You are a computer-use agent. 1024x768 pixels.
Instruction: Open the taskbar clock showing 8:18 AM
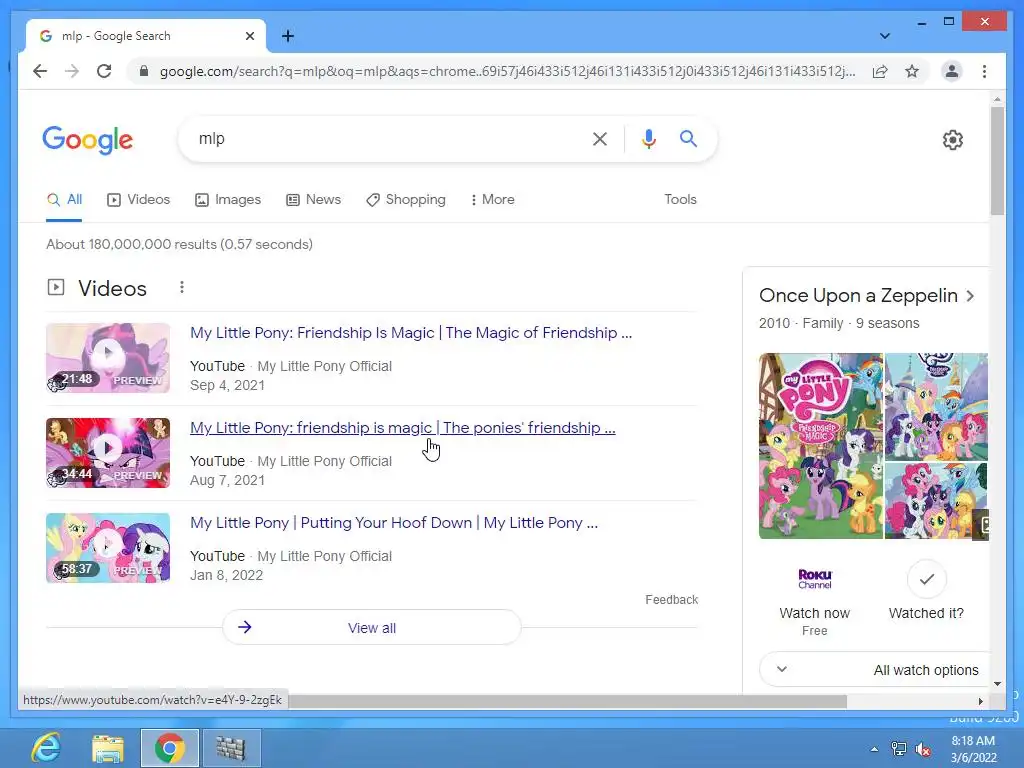coord(973,749)
